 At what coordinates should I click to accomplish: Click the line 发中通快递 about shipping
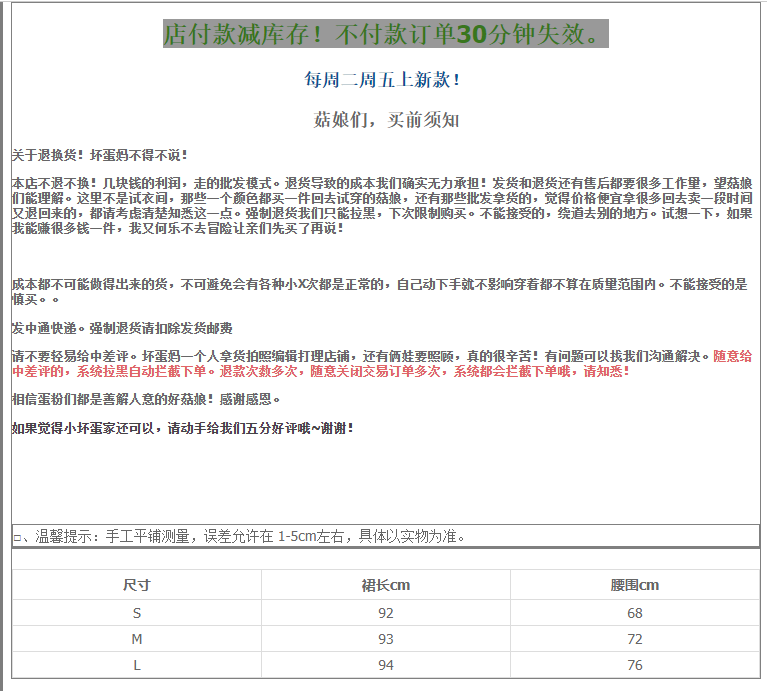pyautogui.click(x=122, y=328)
